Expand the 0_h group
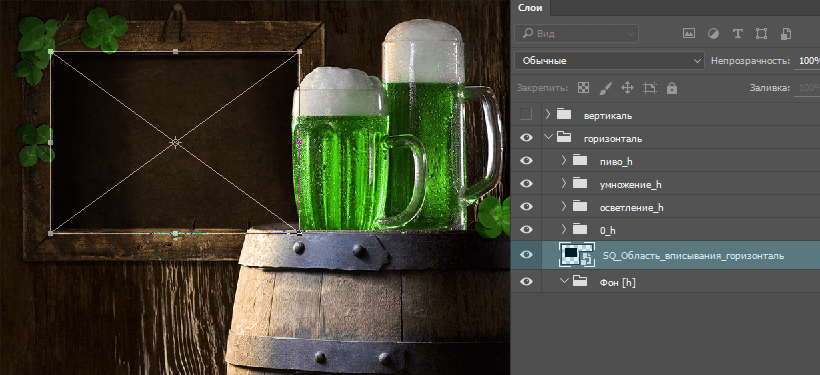The height and width of the screenshot is (375, 820). (x=564, y=229)
